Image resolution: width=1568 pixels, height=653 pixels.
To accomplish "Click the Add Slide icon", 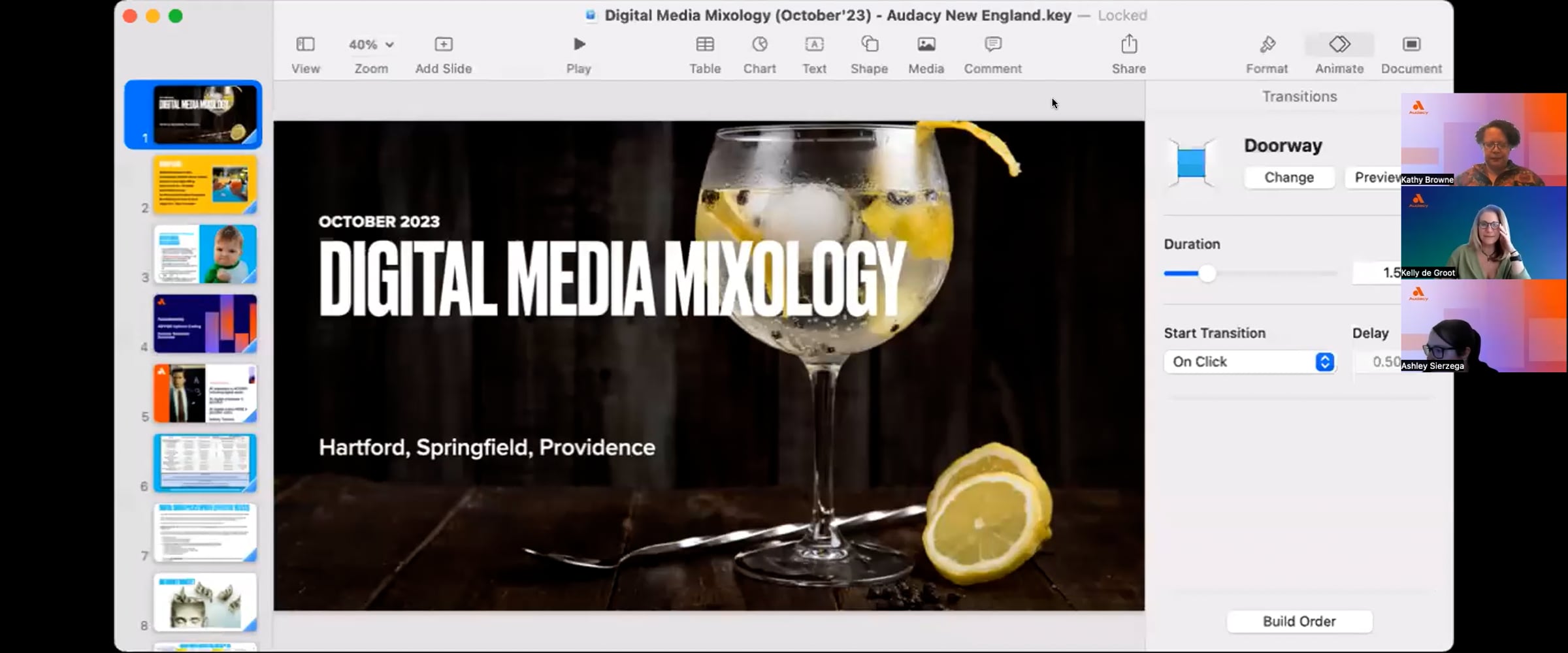I will tap(443, 44).
